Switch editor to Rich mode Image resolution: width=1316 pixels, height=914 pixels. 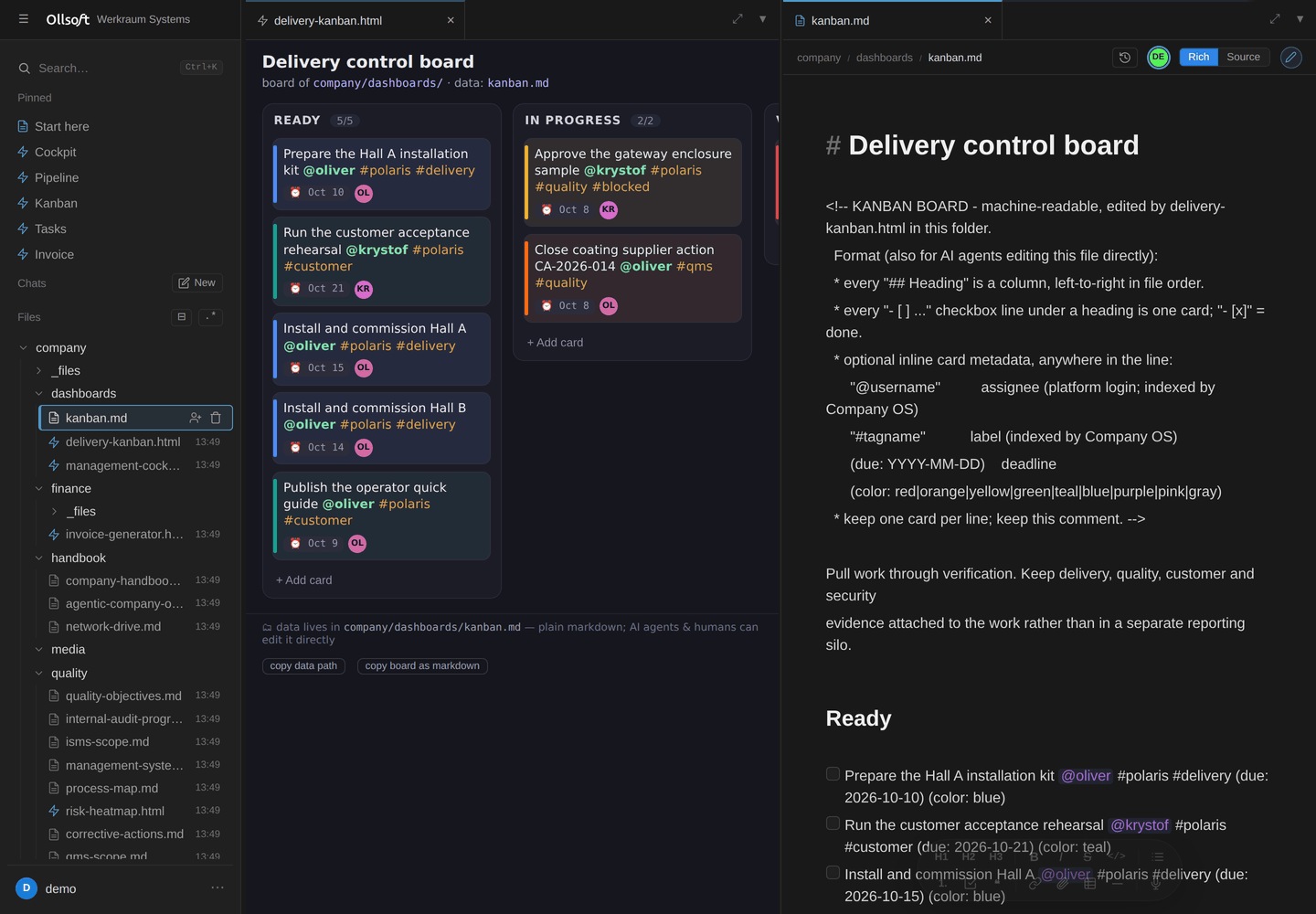point(1199,57)
